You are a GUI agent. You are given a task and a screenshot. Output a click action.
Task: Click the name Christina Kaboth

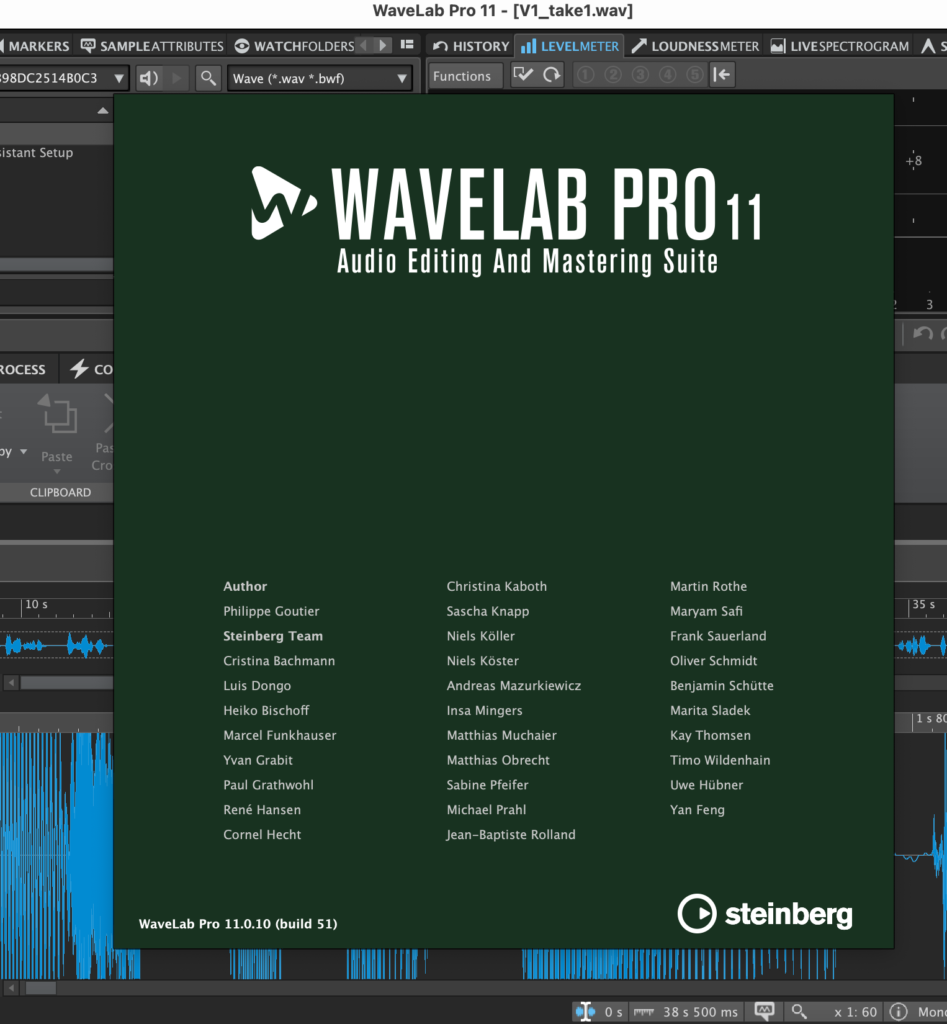[496, 586]
